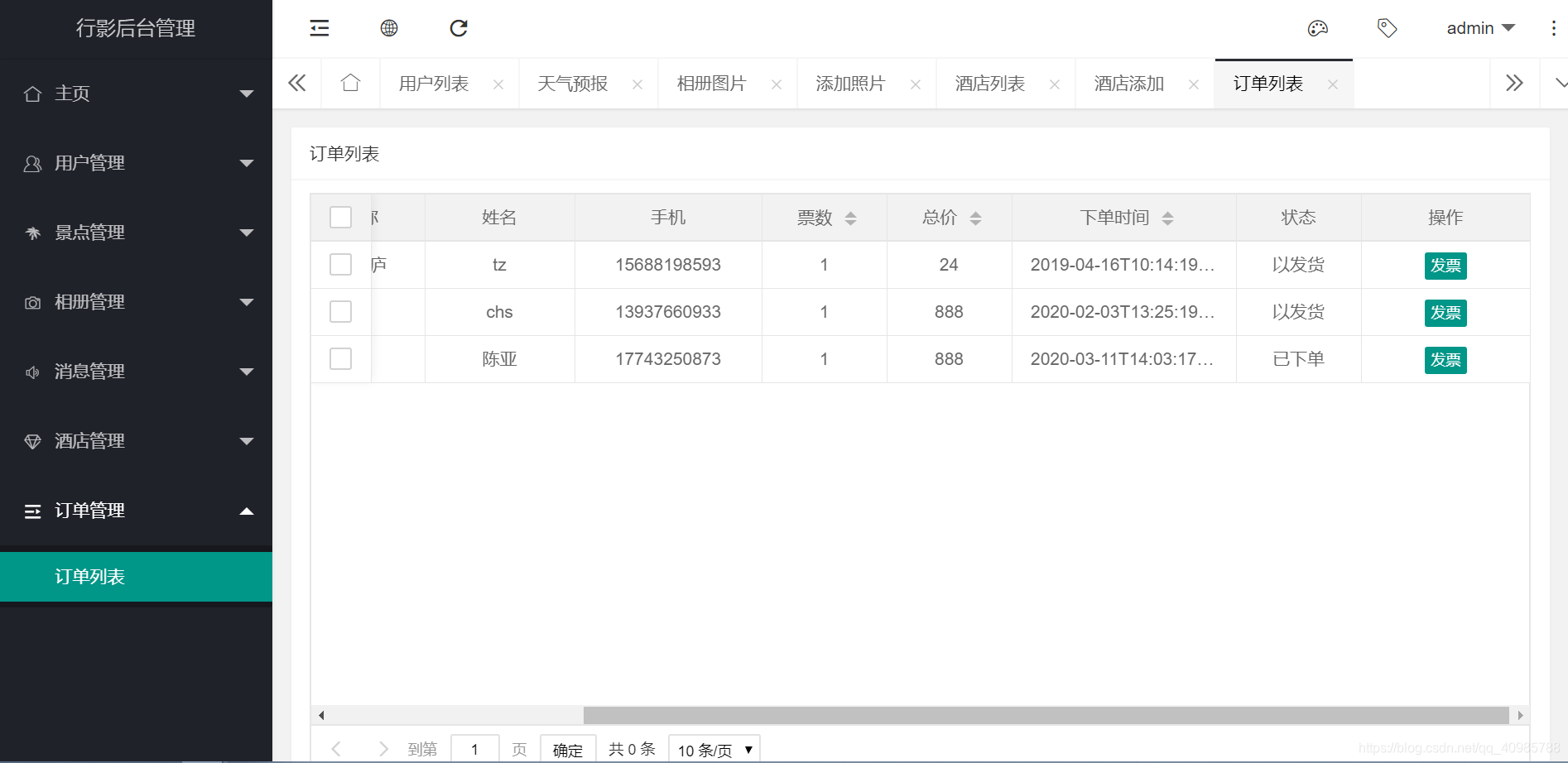Click the tag note icon in the header
This screenshot has width=1568, height=763.
[x=1388, y=28]
